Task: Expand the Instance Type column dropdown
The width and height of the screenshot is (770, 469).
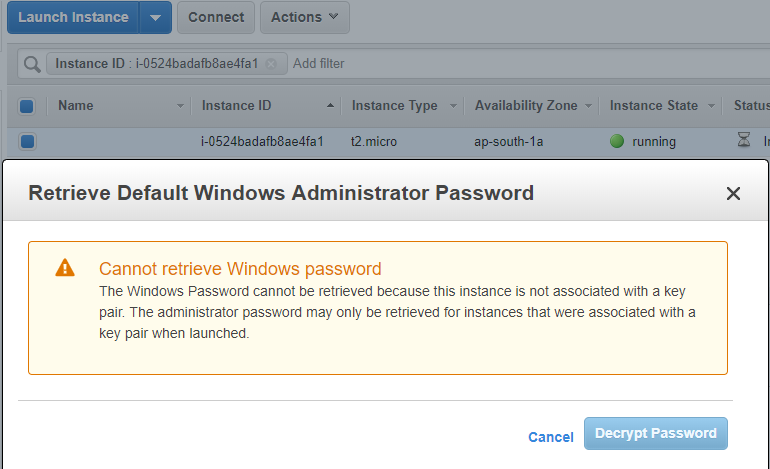Action: pyautogui.click(x=453, y=106)
